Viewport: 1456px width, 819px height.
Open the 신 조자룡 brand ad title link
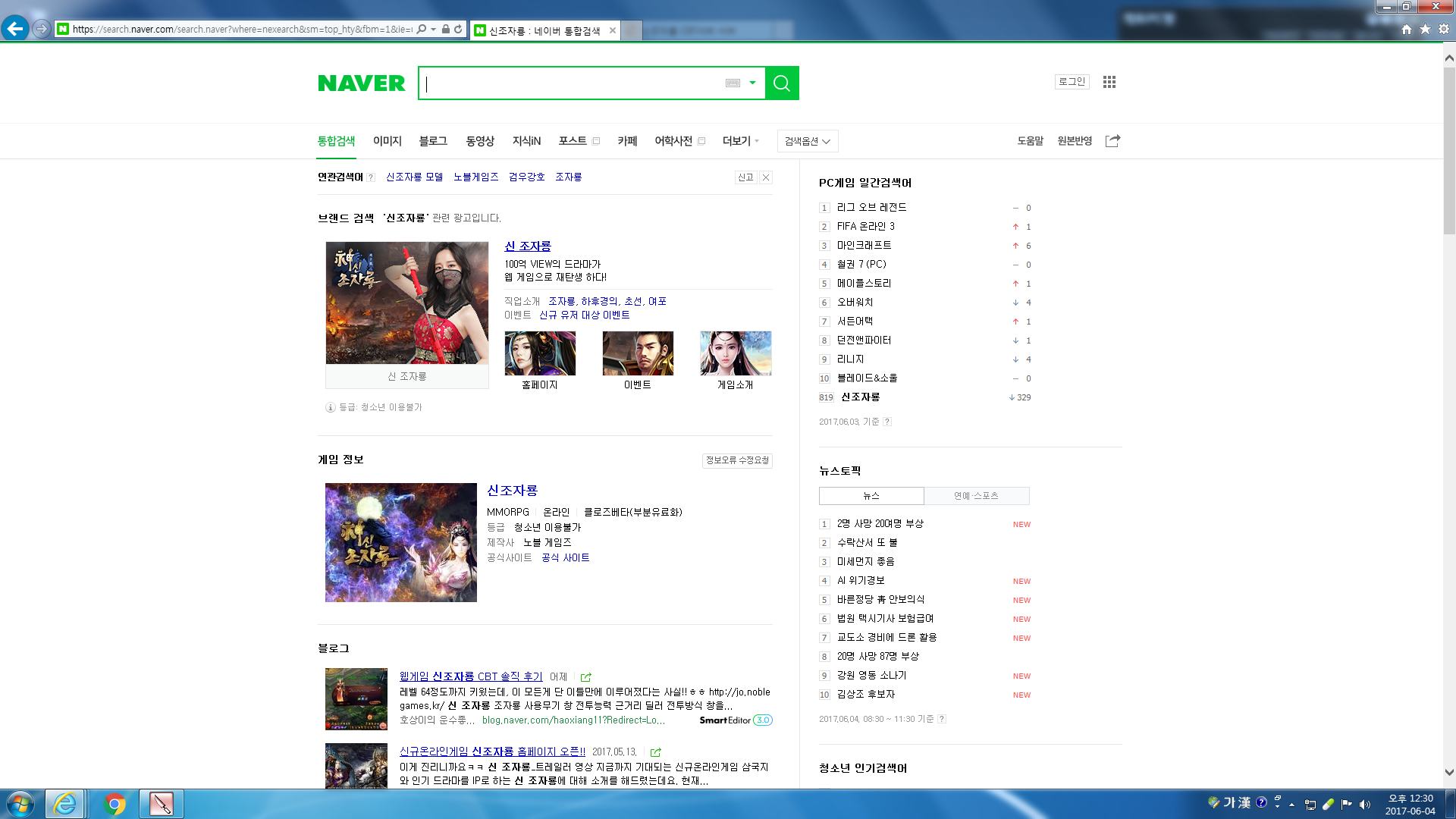(x=528, y=246)
